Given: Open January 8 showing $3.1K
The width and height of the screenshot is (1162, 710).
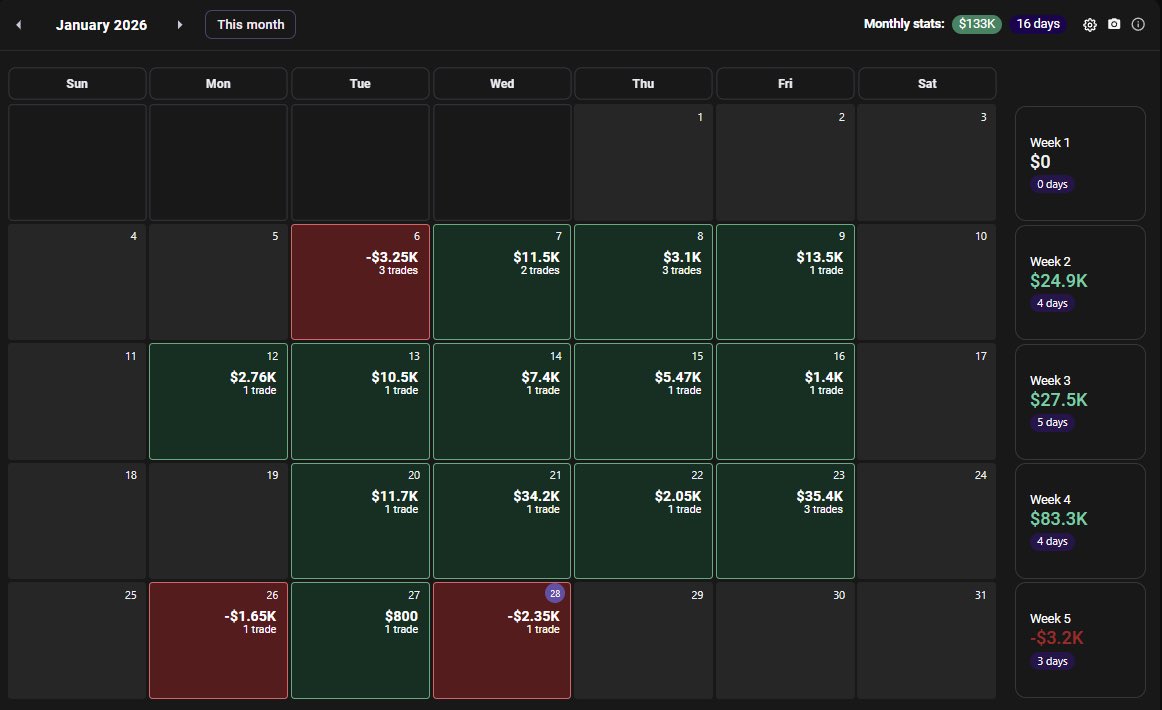Looking at the screenshot, I should pos(643,282).
